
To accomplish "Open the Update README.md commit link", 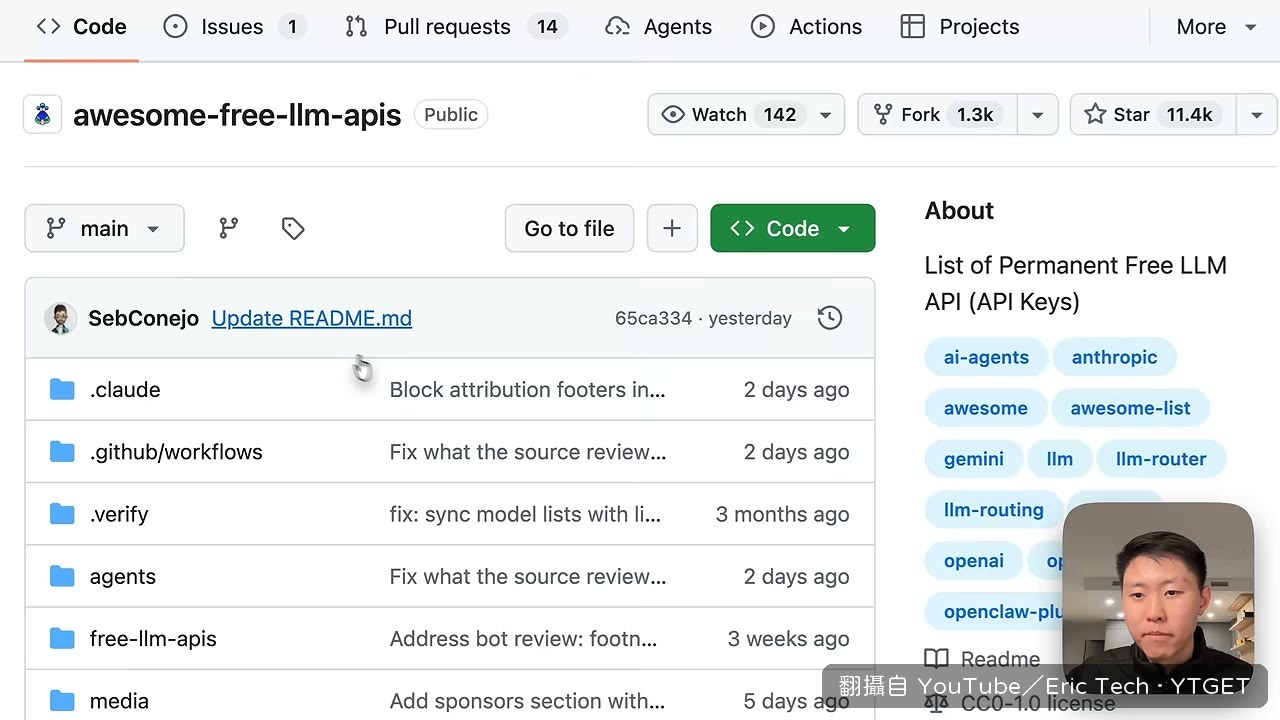I will (312, 318).
